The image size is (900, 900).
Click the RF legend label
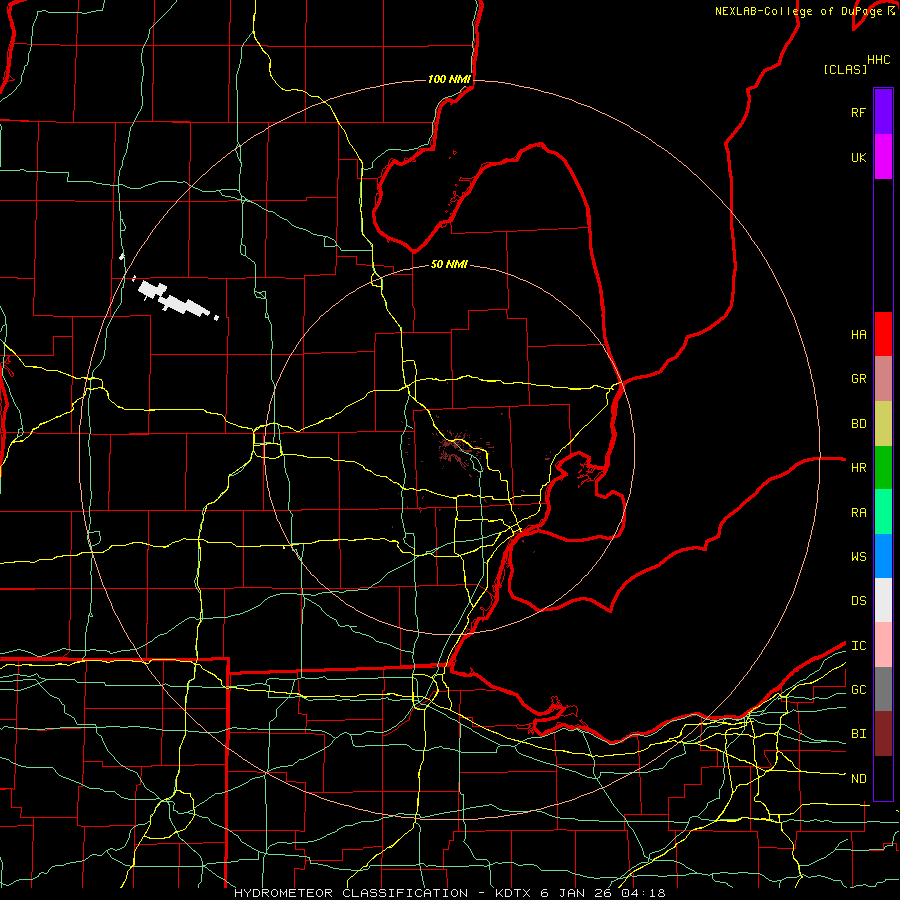tap(858, 113)
